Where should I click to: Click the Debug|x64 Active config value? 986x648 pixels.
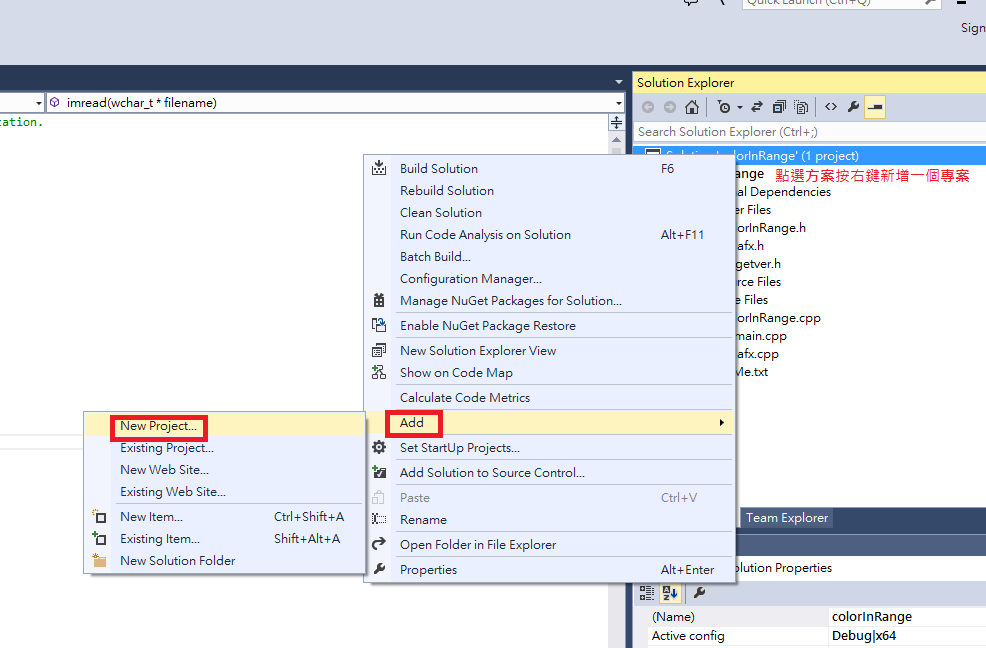[907, 635]
